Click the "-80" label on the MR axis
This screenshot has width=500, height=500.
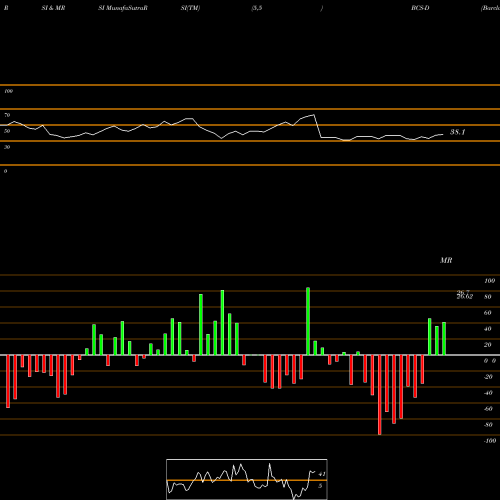pyautogui.click(x=488, y=425)
